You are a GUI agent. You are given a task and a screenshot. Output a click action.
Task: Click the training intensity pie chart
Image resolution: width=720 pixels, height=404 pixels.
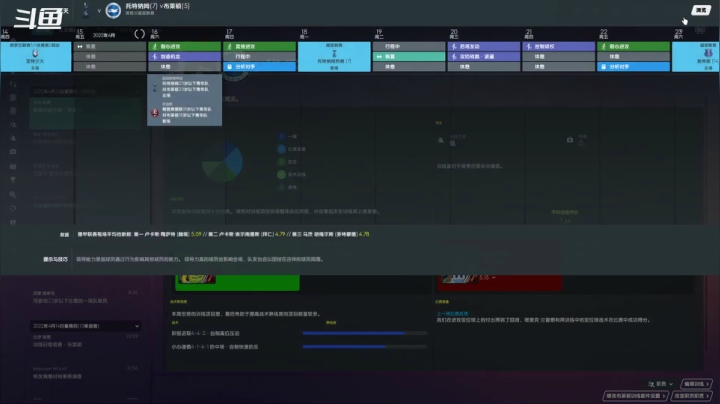(223, 162)
